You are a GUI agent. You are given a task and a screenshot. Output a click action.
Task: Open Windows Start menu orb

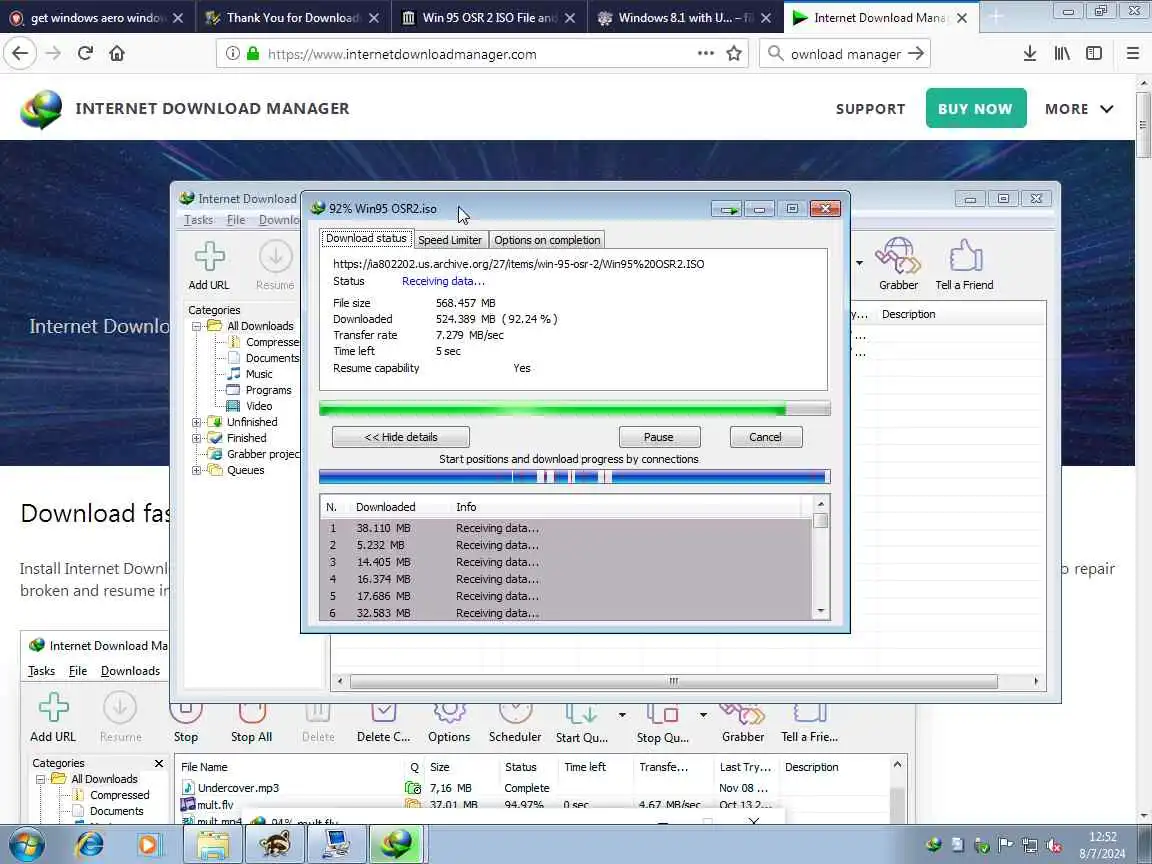[27, 844]
